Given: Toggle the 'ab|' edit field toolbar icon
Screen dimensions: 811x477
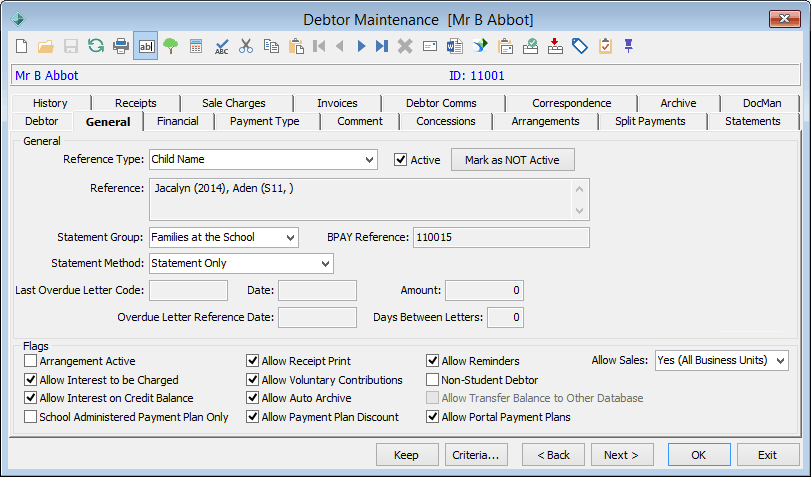Looking at the screenshot, I should tap(146, 46).
